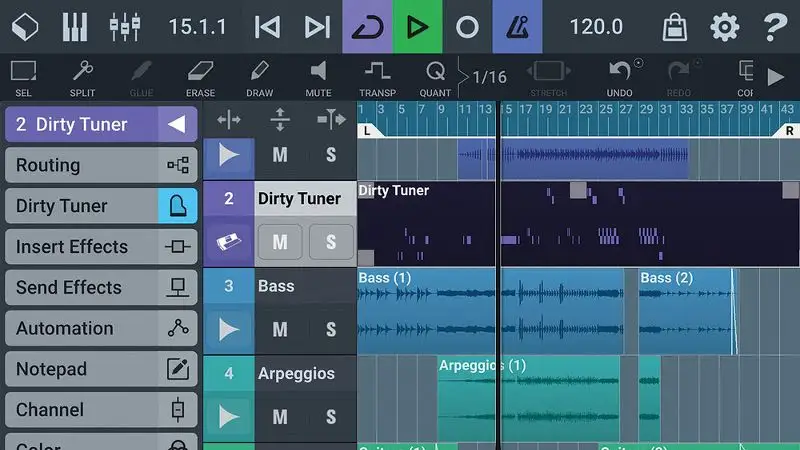Select the Erase tool
The width and height of the screenshot is (800, 450).
(200, 77)
